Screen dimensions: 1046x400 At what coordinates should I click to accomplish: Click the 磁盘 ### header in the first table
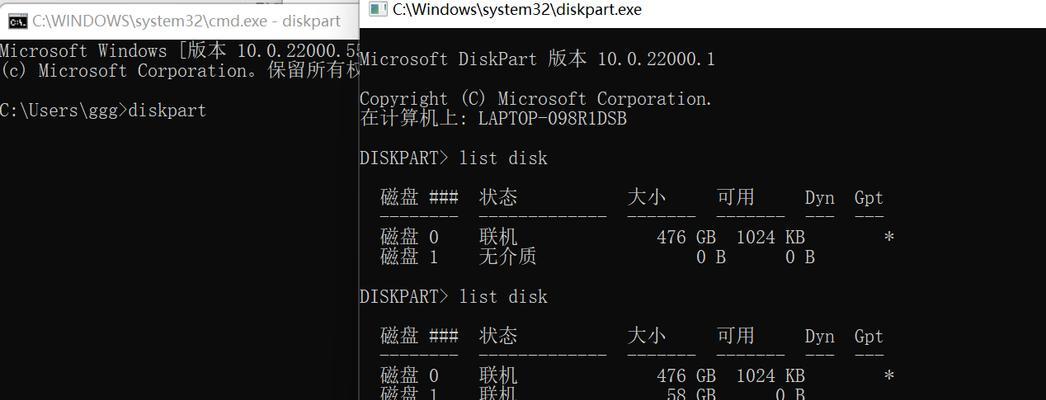pos(419,198)
